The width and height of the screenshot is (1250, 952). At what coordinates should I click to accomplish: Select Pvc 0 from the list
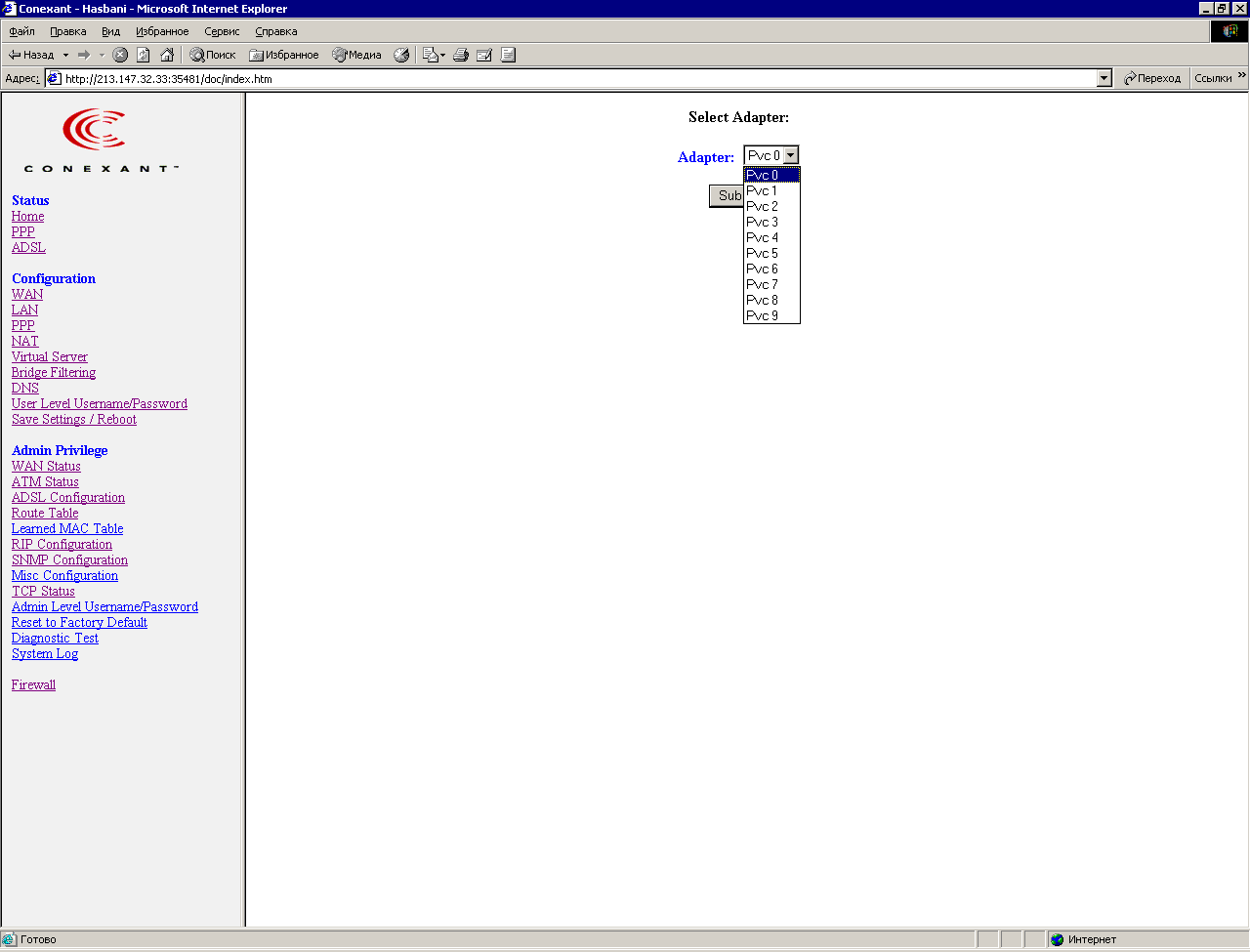coord(771,175)
